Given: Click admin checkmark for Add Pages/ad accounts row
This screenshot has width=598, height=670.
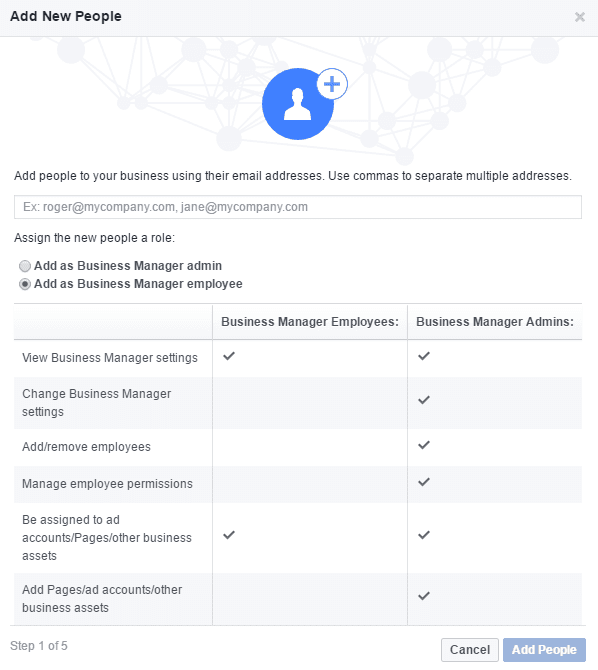Looking at the screenshot, I should 424,596.
